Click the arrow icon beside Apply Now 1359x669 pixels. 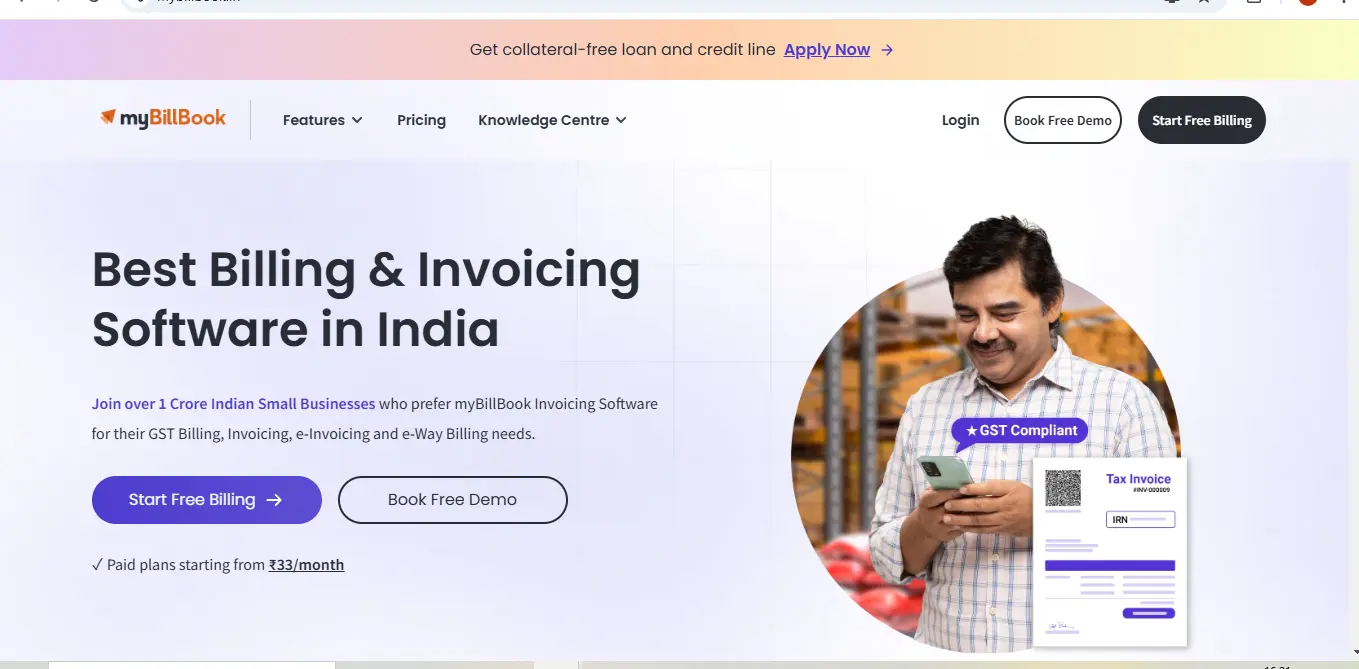(887, 50)
